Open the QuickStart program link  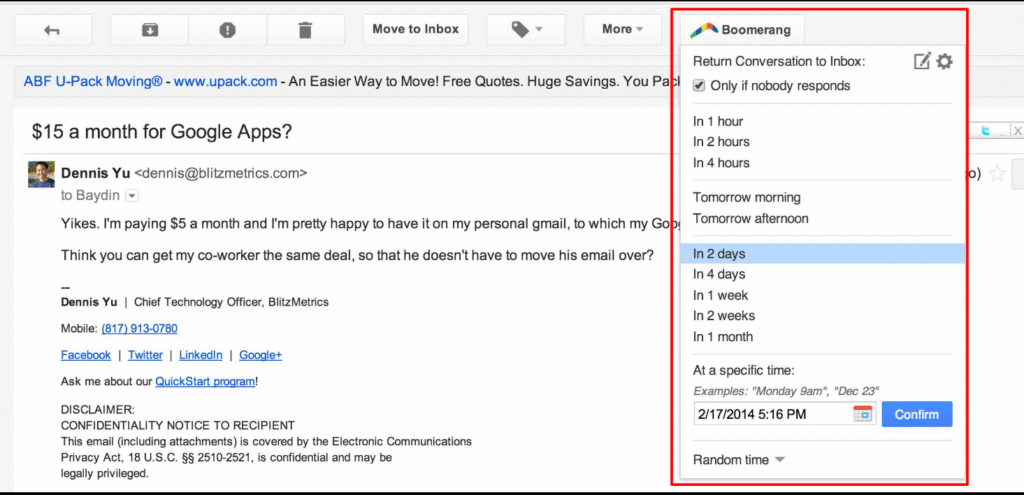tap(204, 381)
